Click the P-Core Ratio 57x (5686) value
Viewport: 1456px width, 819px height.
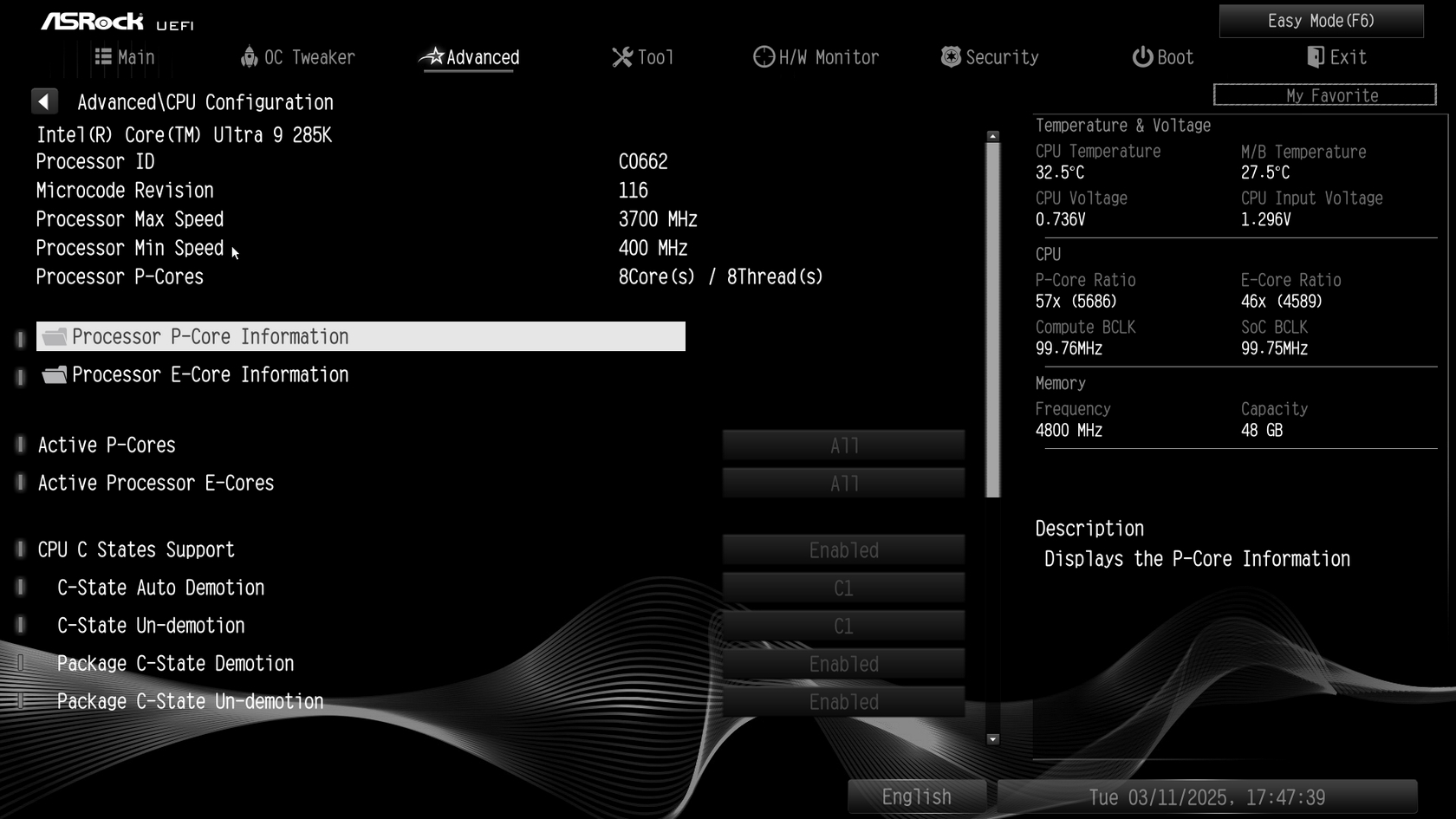[1076, 302]
